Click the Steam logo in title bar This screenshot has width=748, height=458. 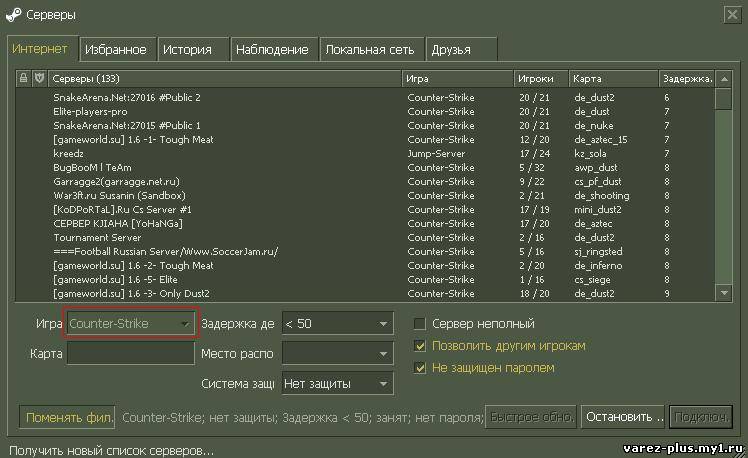click(13, 15)
